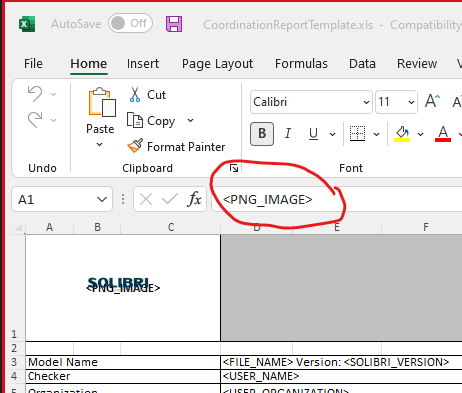Click the formula bar options dots

click(123, 199)
